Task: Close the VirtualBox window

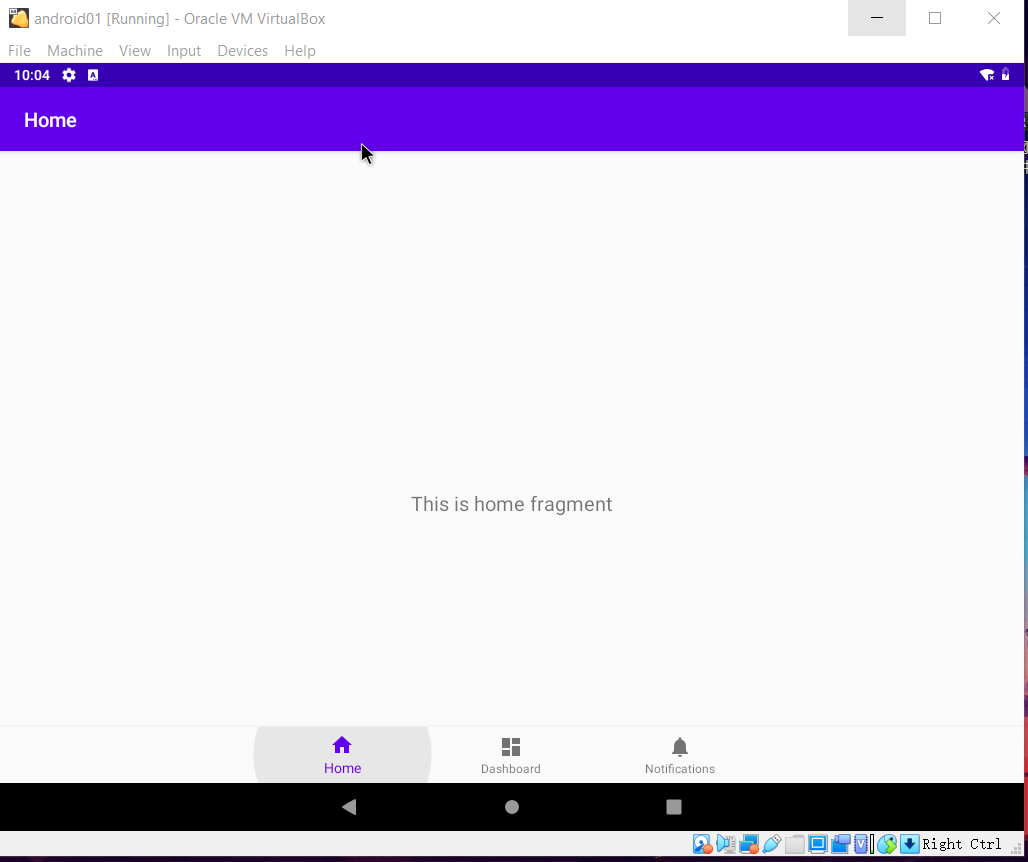Action: (x=994, y=18)
